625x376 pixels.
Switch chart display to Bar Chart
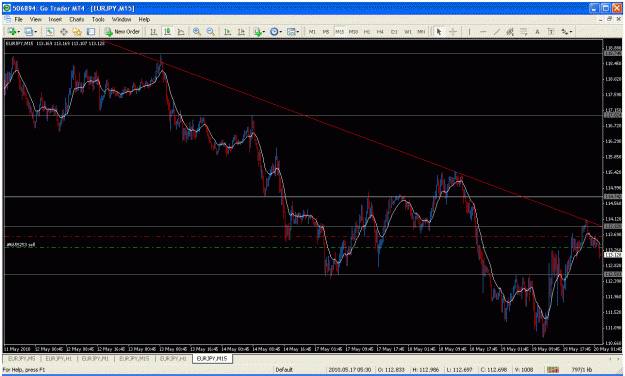153,31
